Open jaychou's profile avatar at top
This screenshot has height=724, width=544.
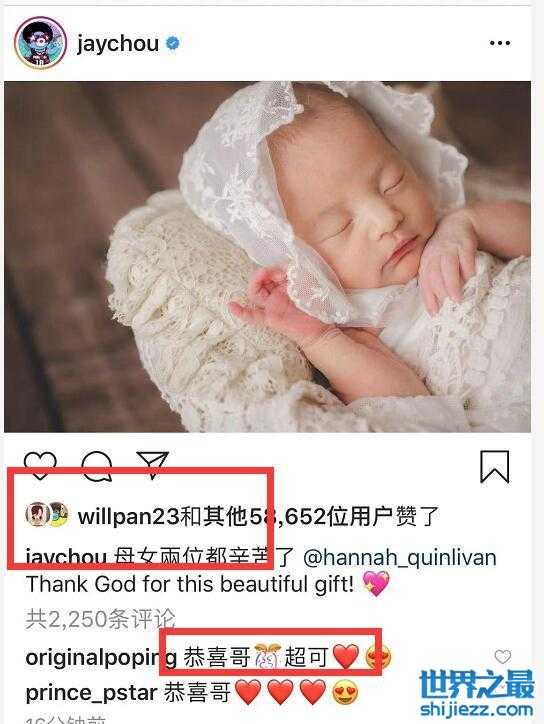pos(40,43)
